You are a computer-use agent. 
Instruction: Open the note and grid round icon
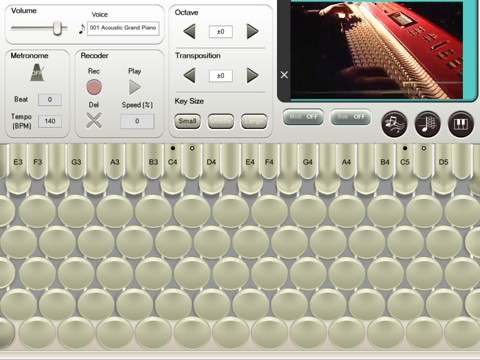click(427, 124)
